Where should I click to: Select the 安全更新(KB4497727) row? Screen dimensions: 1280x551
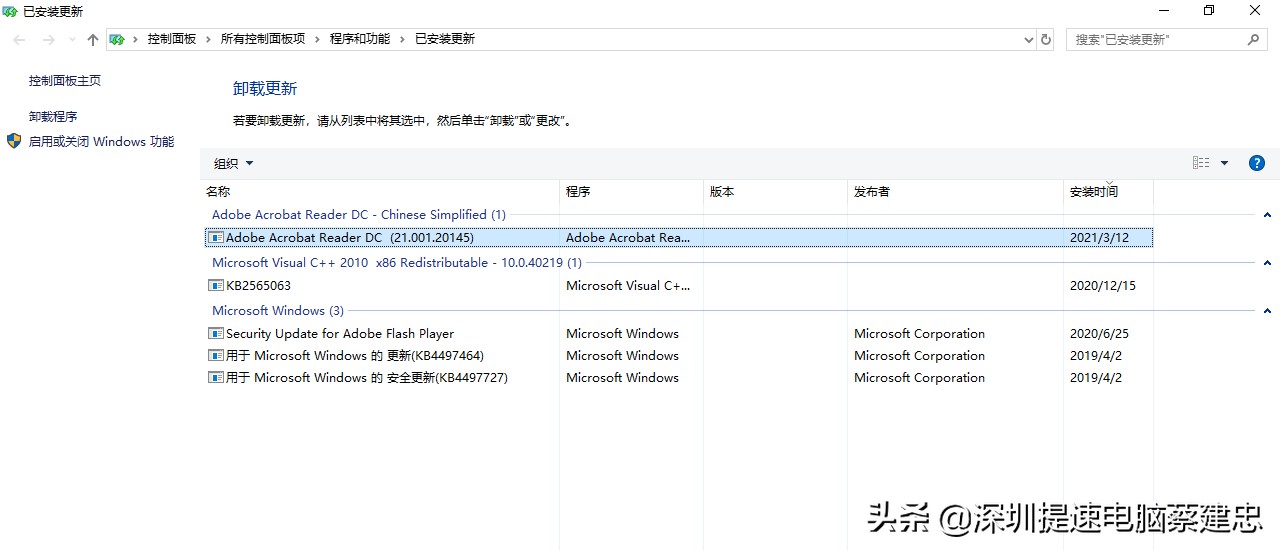[679, 377]
